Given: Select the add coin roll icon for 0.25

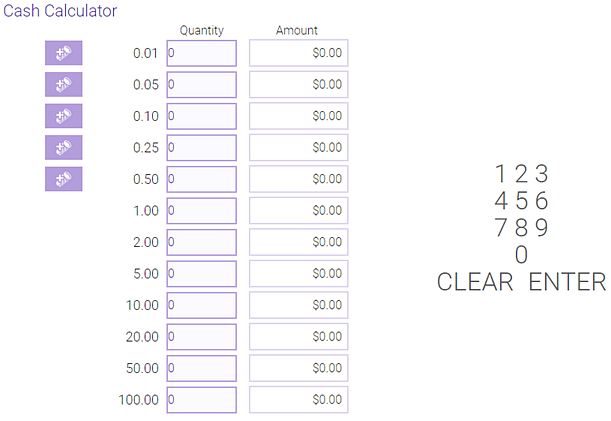Looking at the screenshot, I should point(64,148).
